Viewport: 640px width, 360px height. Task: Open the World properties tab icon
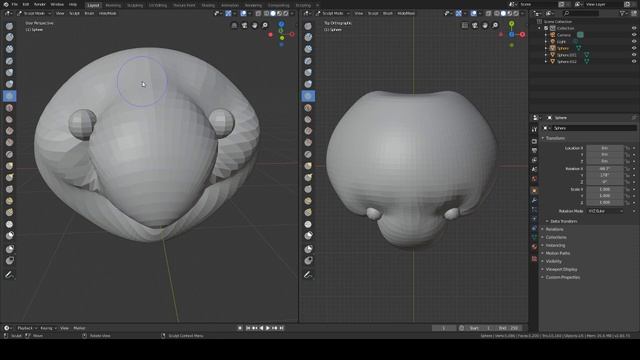pos(534,179)
